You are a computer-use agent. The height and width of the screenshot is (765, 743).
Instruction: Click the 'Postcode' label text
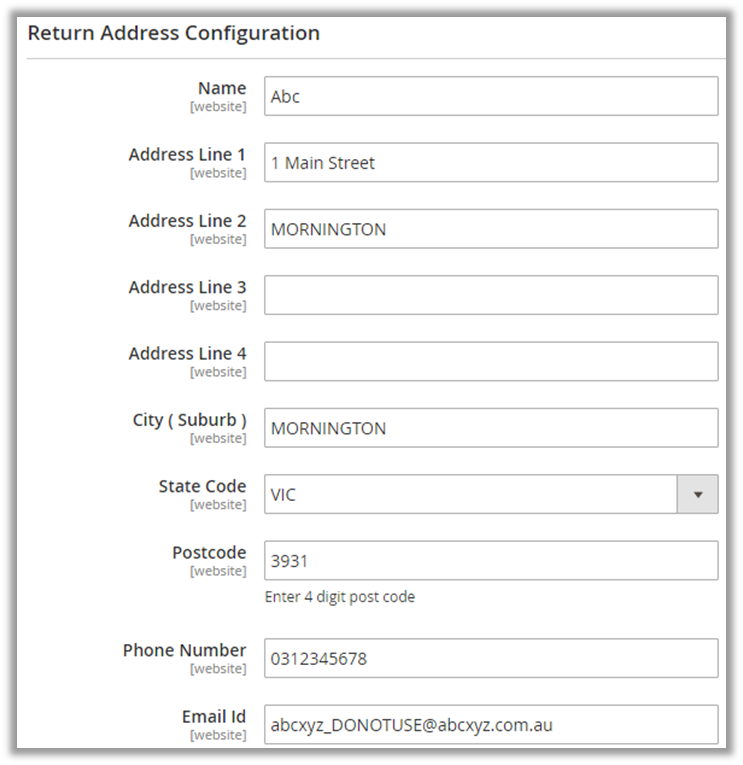[x=209, y=552]
